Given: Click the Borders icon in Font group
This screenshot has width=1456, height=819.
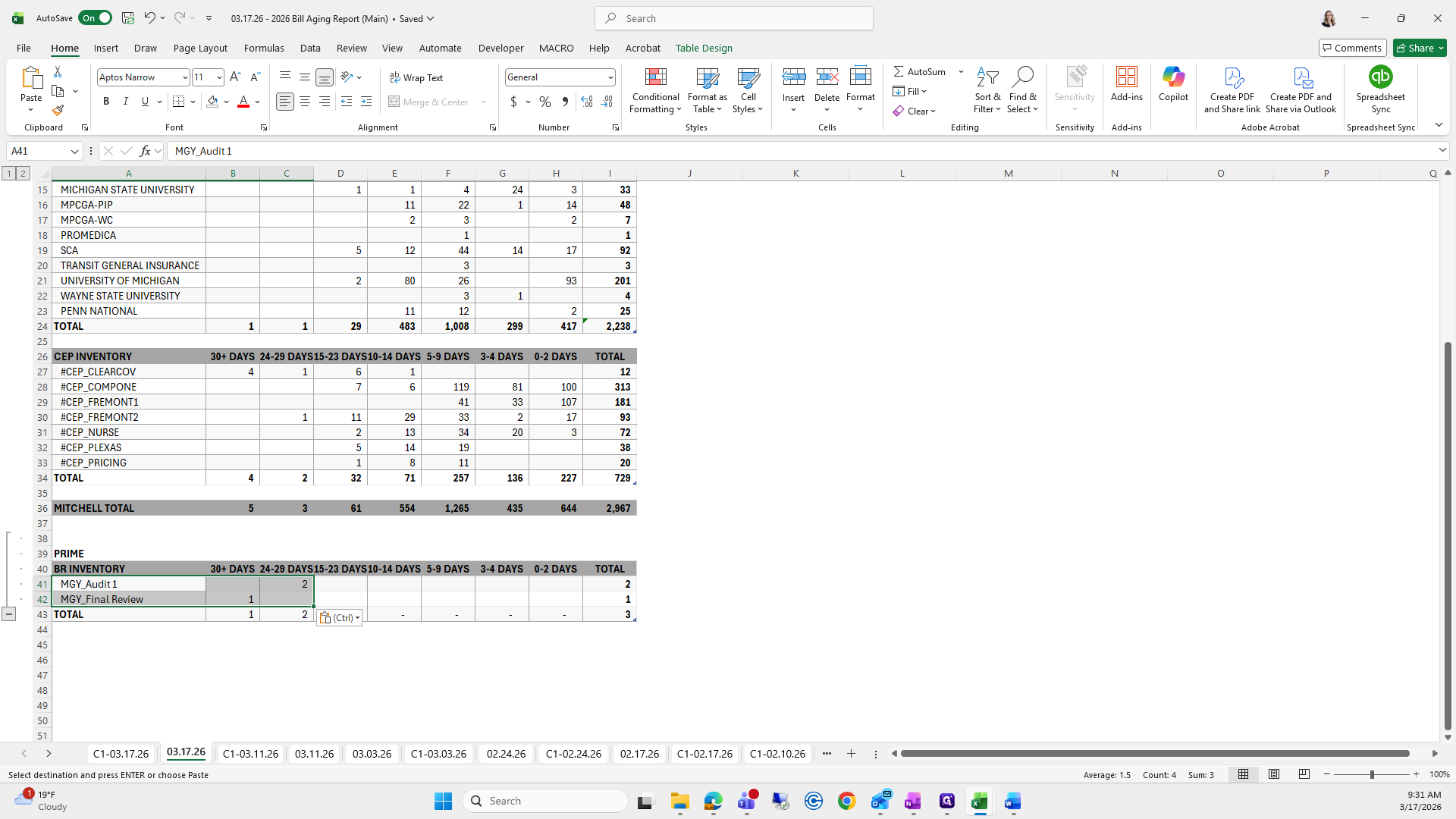Looking at the screenshot, I should click(x=179, y=102).
